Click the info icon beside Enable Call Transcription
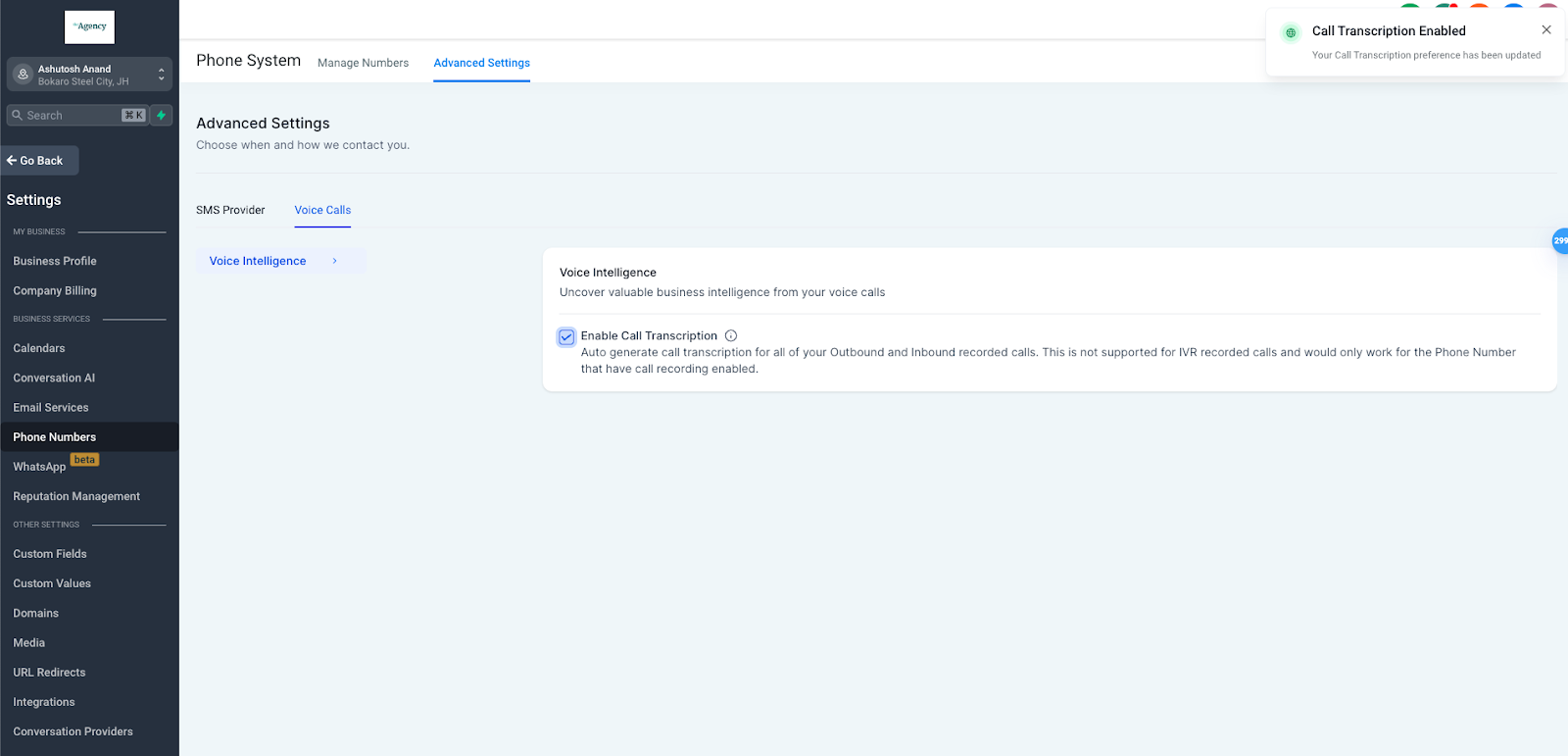The width and height of the screenshot is (1568, 756). [731, 335]
